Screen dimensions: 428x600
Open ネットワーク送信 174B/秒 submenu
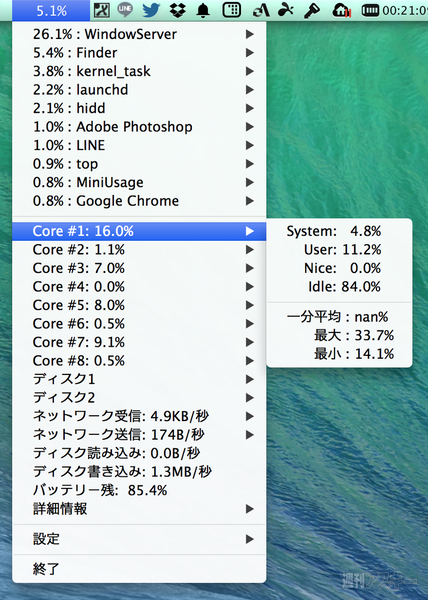click(139, 435)
